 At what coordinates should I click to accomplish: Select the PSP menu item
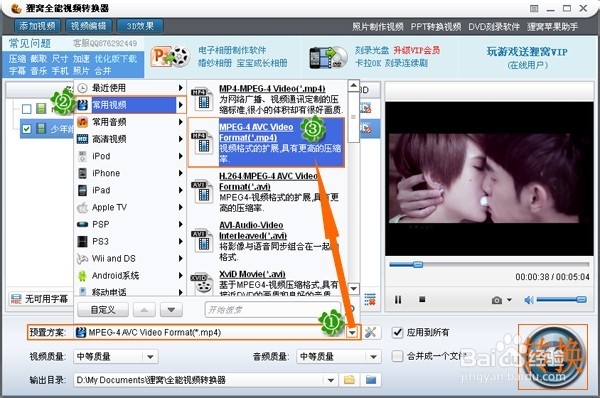pyautogui.click(x=130, y=224)
